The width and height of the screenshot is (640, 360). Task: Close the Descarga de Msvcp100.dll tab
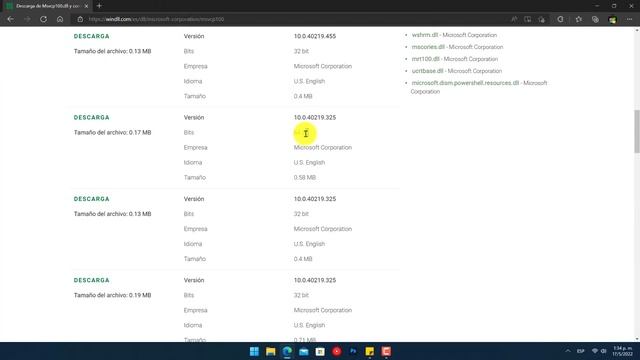tap(86, 6)
